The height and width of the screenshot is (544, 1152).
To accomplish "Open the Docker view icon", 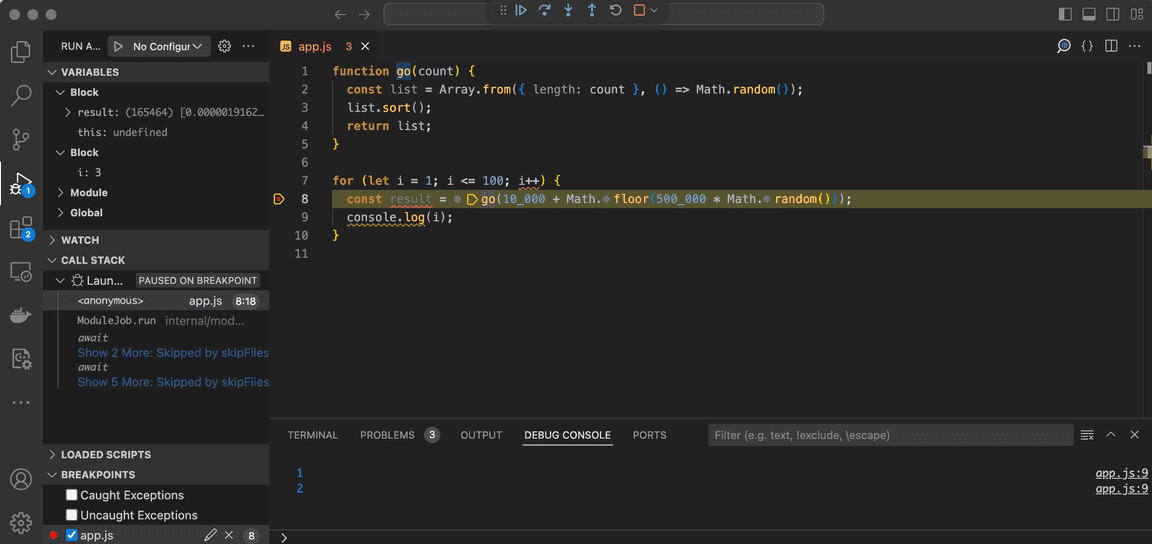I will (21, 315).
